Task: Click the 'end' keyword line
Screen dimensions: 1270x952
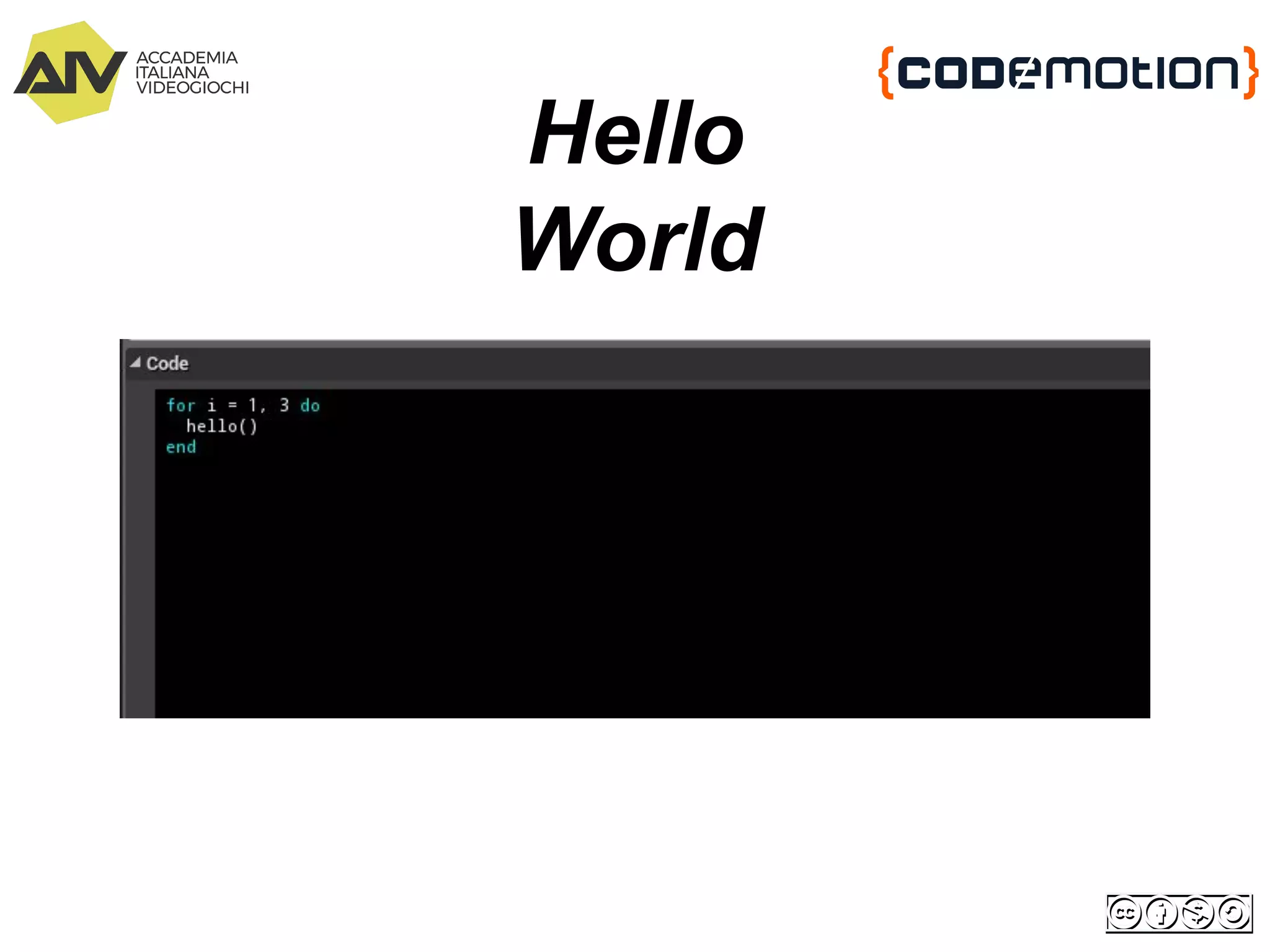Action: (181, 447)
